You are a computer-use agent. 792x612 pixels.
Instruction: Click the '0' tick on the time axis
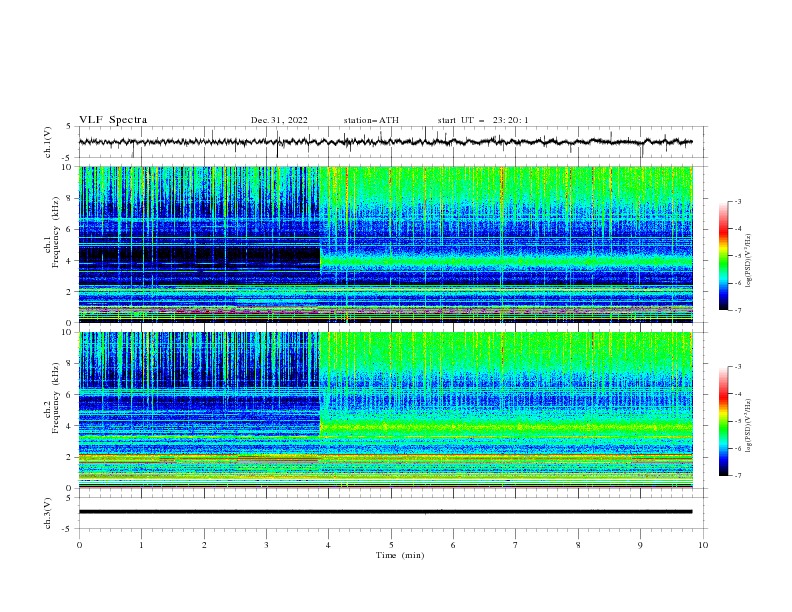[x=79, y=545]
